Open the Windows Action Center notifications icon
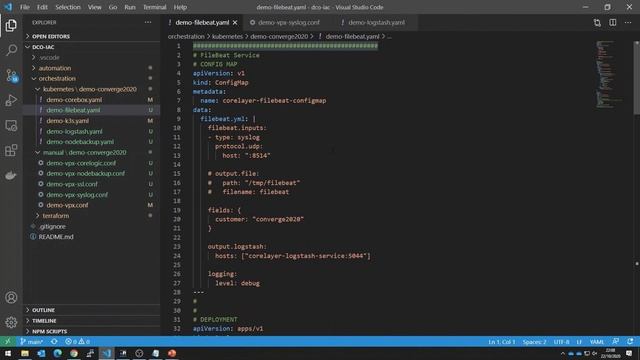This screenshot has height=360, width=640. point(629,353)
